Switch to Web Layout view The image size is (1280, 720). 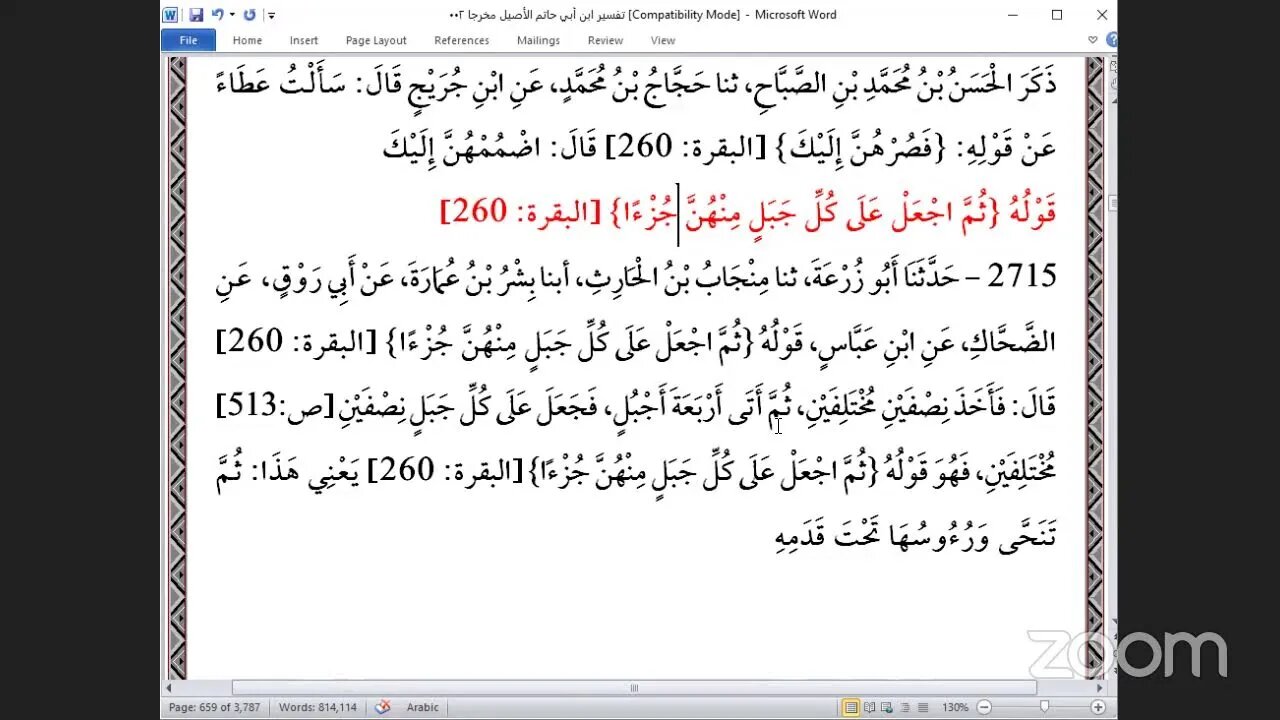point(888,707)
